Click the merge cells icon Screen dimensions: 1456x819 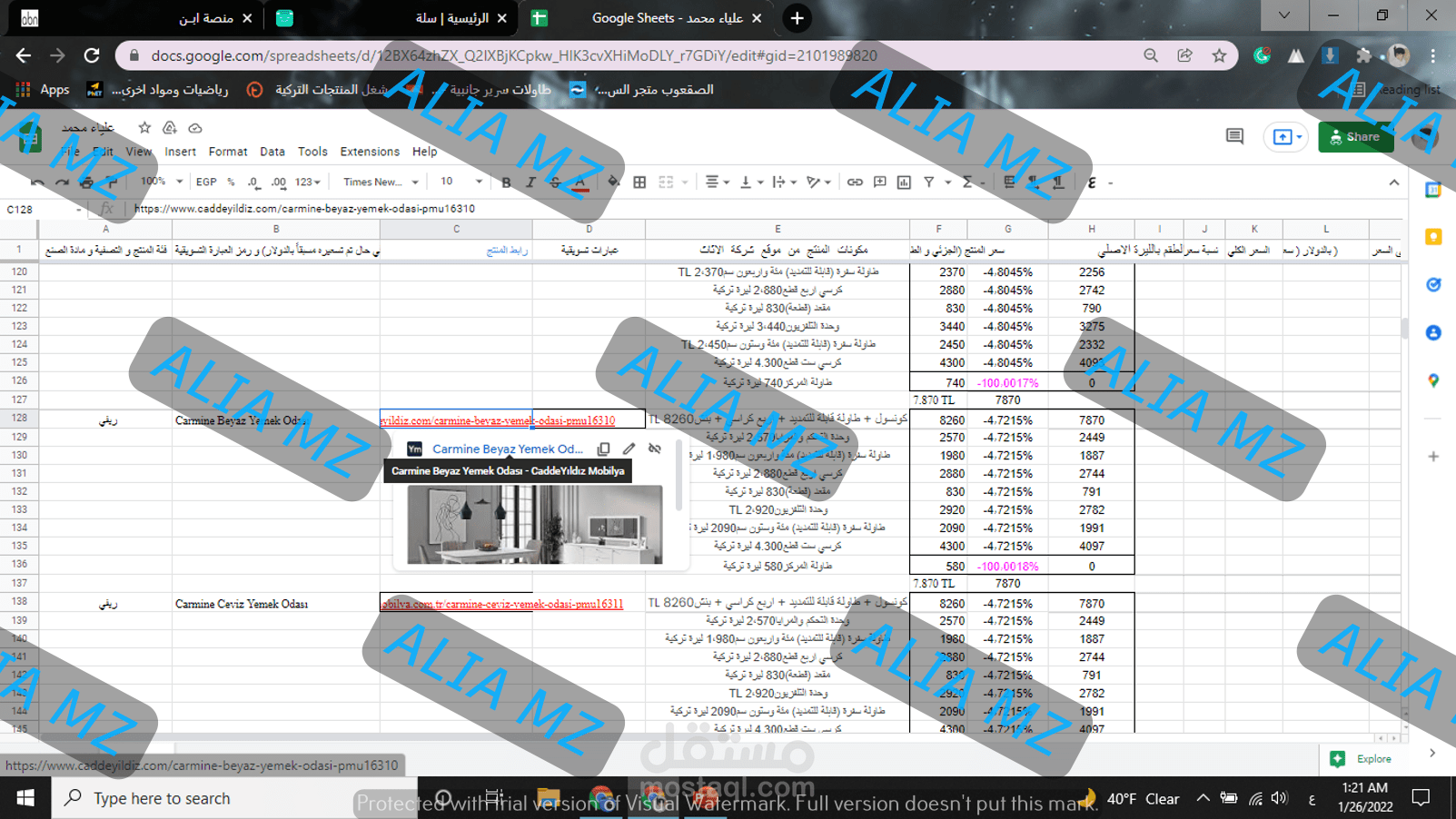tap(666, 183)
